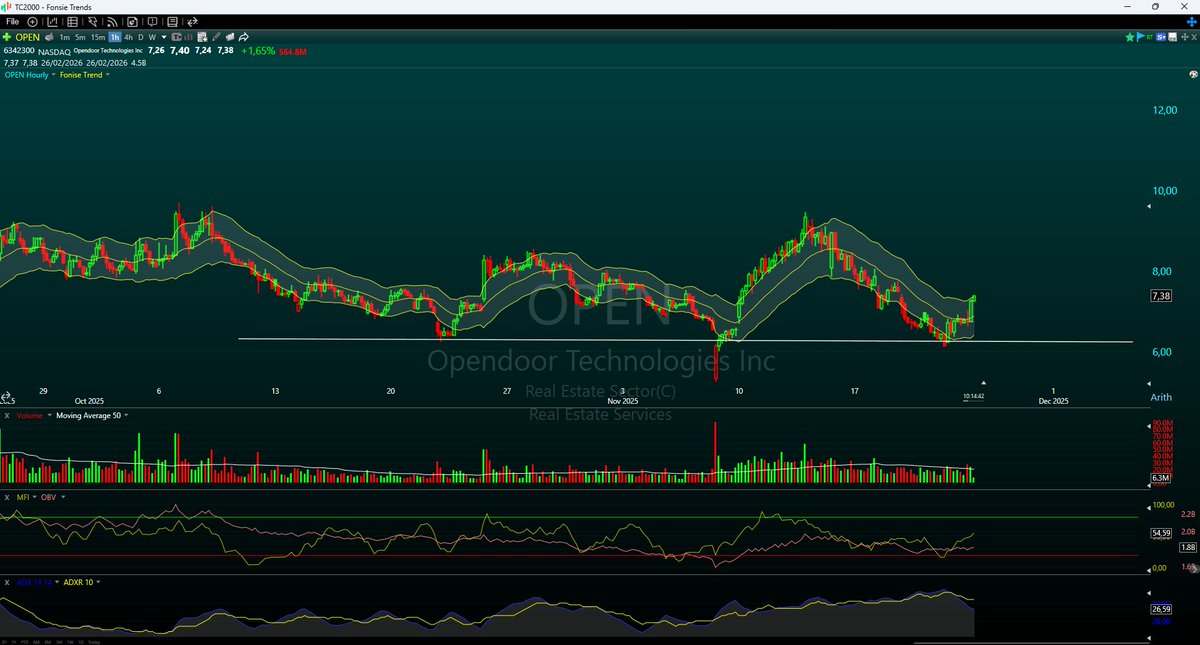Select the 4h timeframe
The width and height of the screenshot is (1200, 645).
coord(128,37)
